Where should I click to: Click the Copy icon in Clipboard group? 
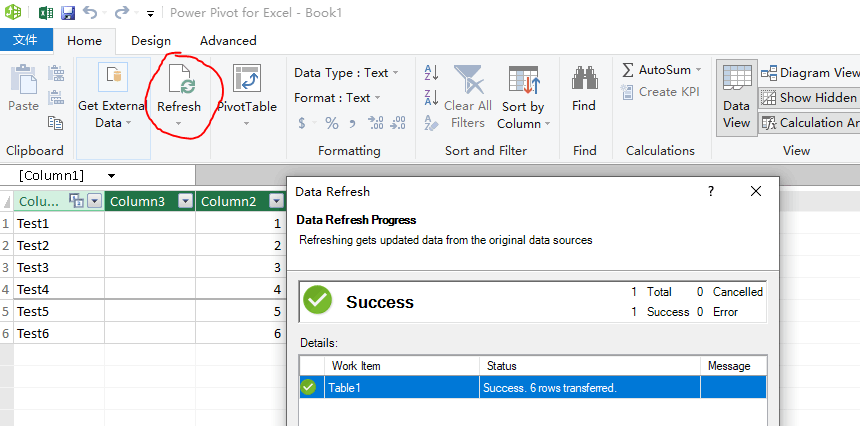point(55,122)
